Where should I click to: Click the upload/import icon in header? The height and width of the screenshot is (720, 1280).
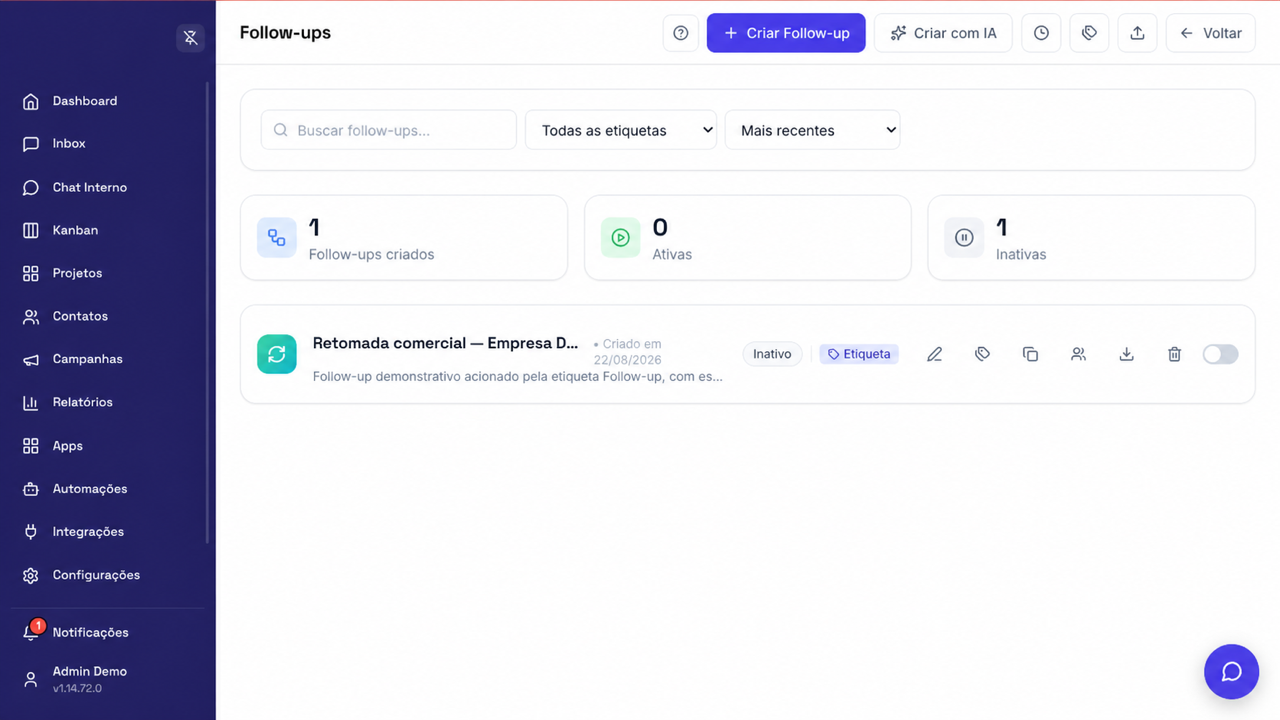[x=1137, y=33]
